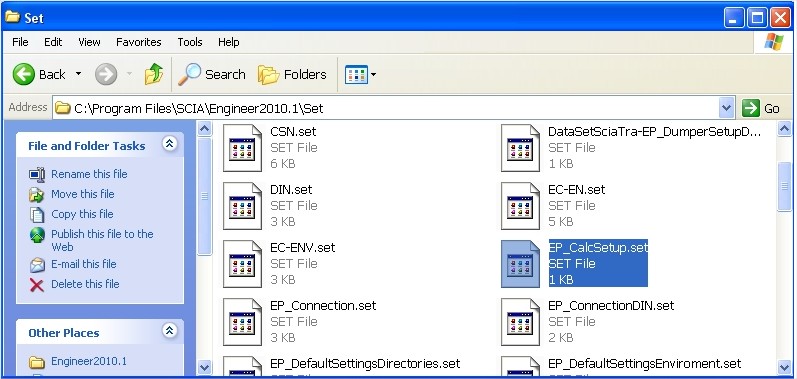Click the Go button
The width and height of the screenshot is (797, 379).
761,108
